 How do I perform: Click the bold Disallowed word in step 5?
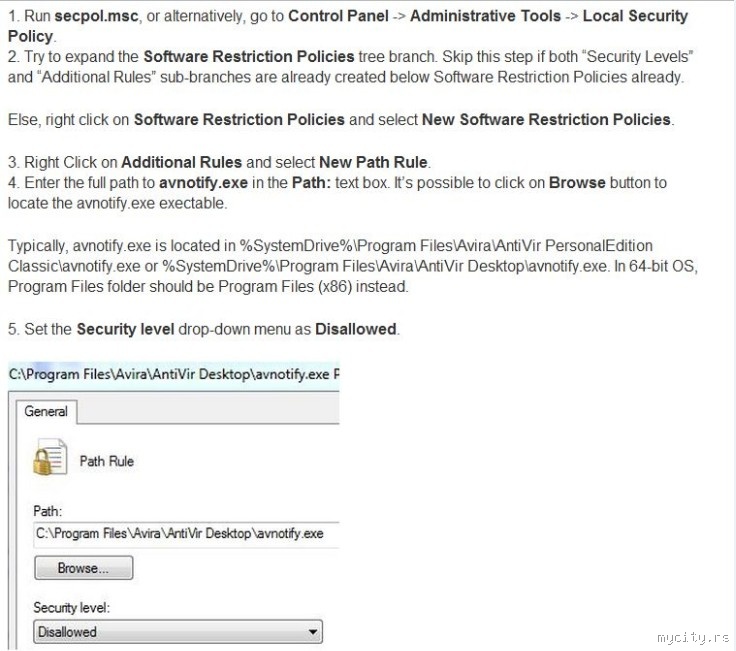(x=356, y=329)
